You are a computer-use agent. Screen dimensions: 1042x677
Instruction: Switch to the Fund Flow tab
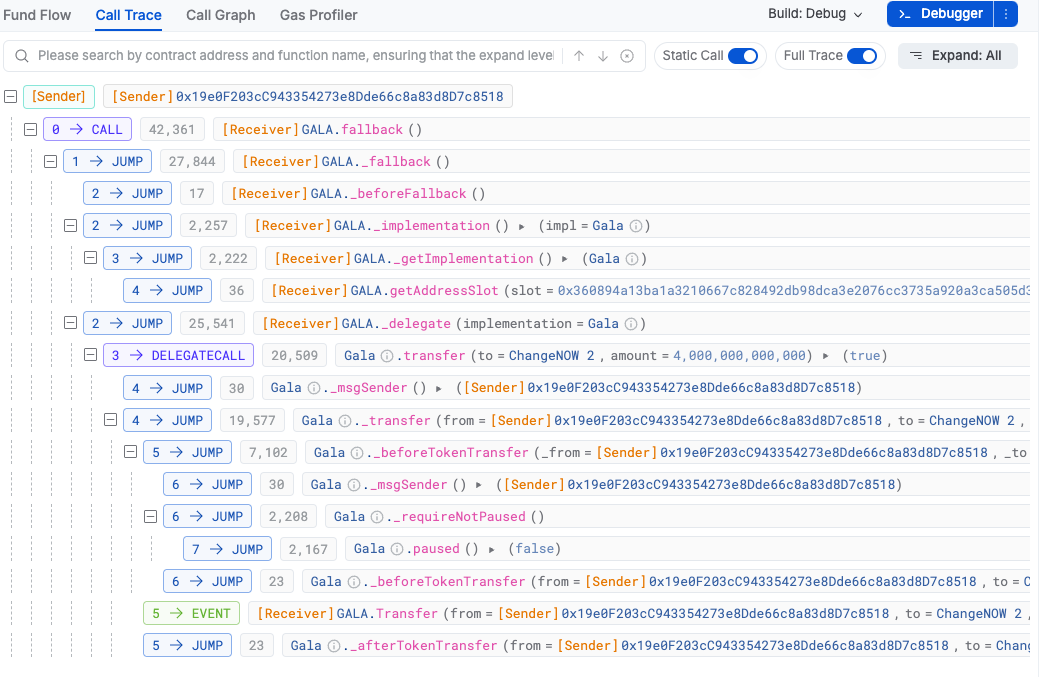click(x=37, y=15)
